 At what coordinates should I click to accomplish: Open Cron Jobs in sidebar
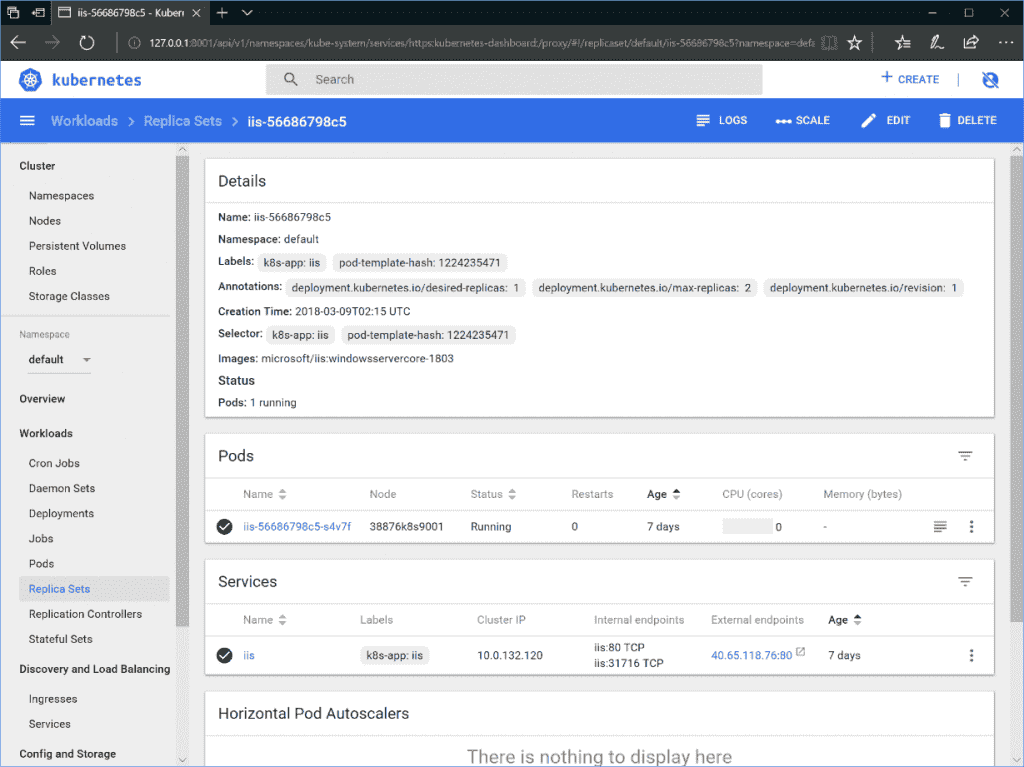coord(54,463)
